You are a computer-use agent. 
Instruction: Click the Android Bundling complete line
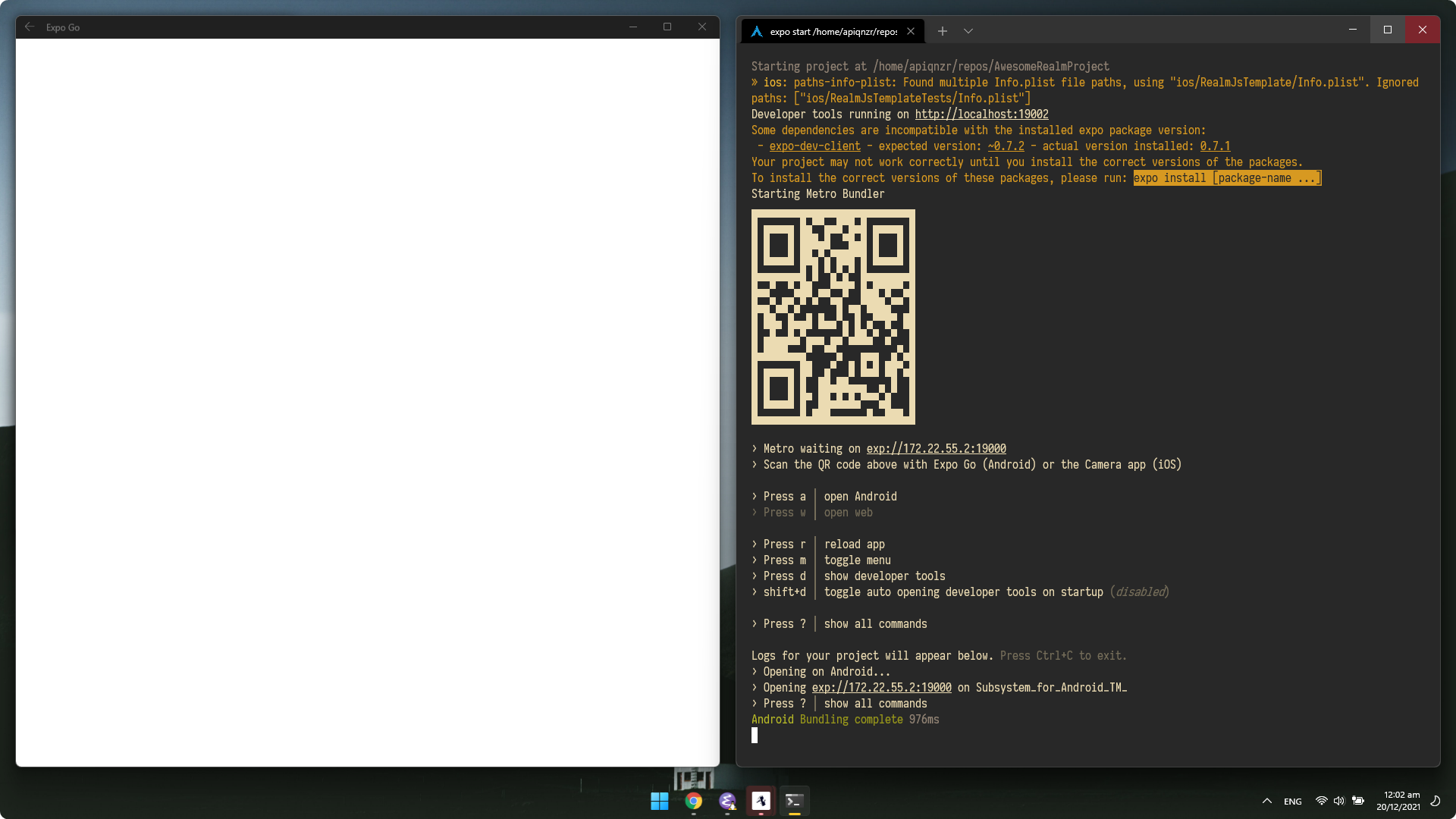click(845, 720)
